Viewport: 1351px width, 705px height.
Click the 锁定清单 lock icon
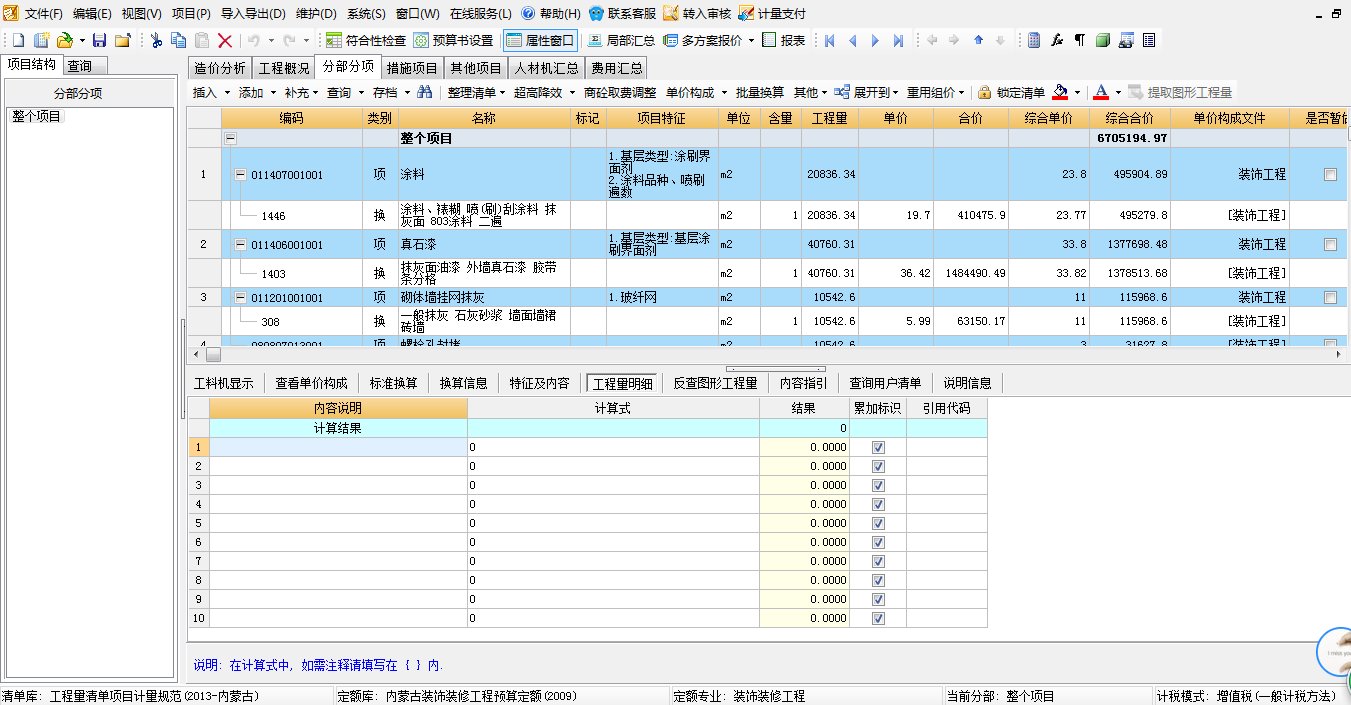[985, 92]
